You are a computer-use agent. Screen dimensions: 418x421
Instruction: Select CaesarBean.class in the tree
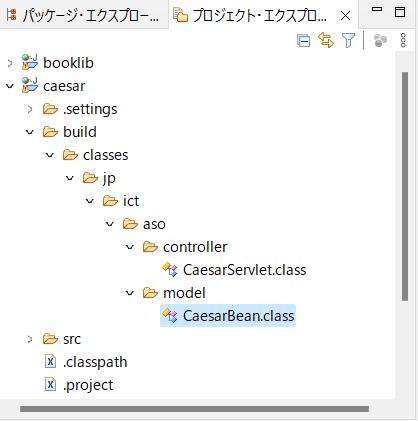(228, 315)
